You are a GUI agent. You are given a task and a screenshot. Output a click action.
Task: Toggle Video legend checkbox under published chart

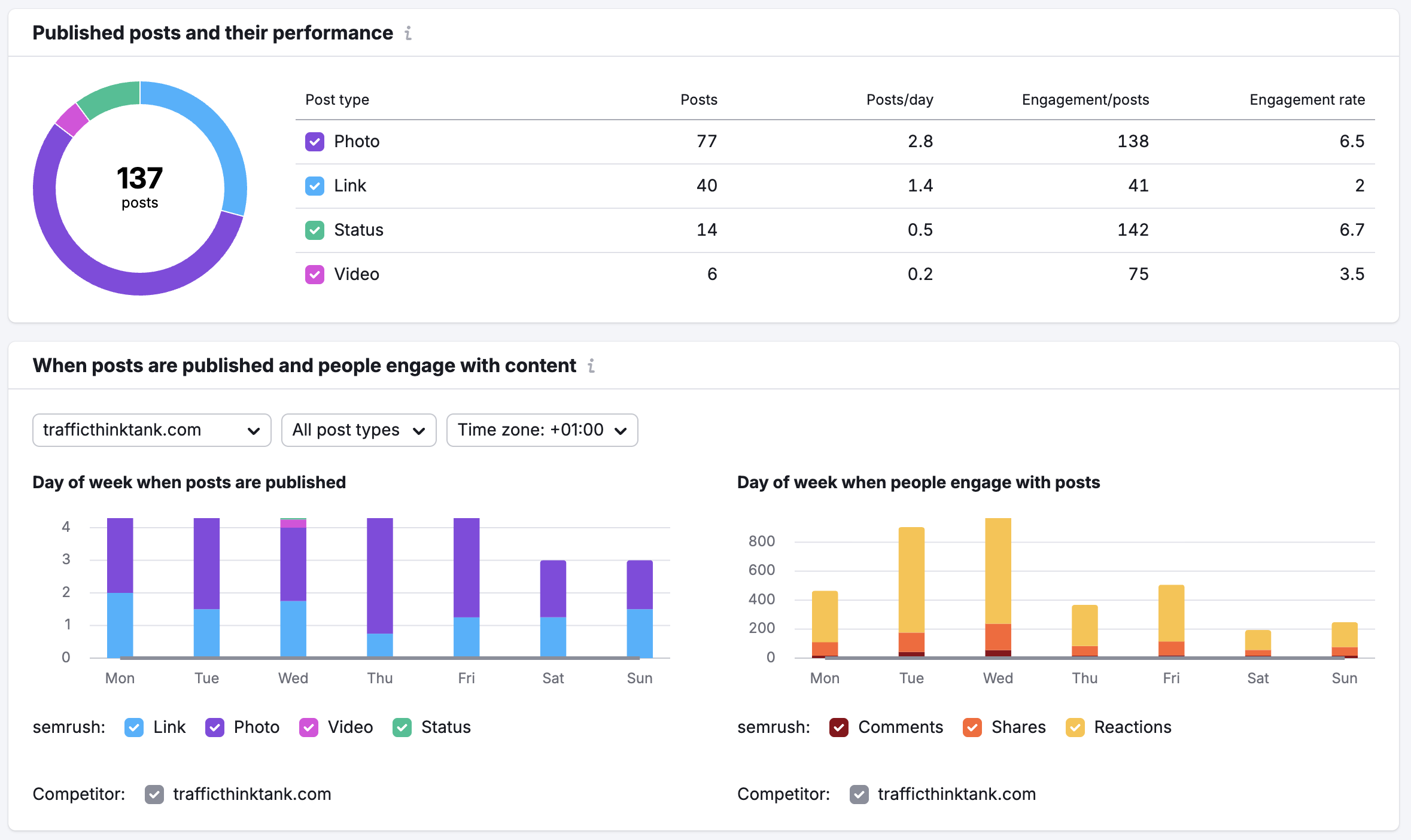pos(309,728)
